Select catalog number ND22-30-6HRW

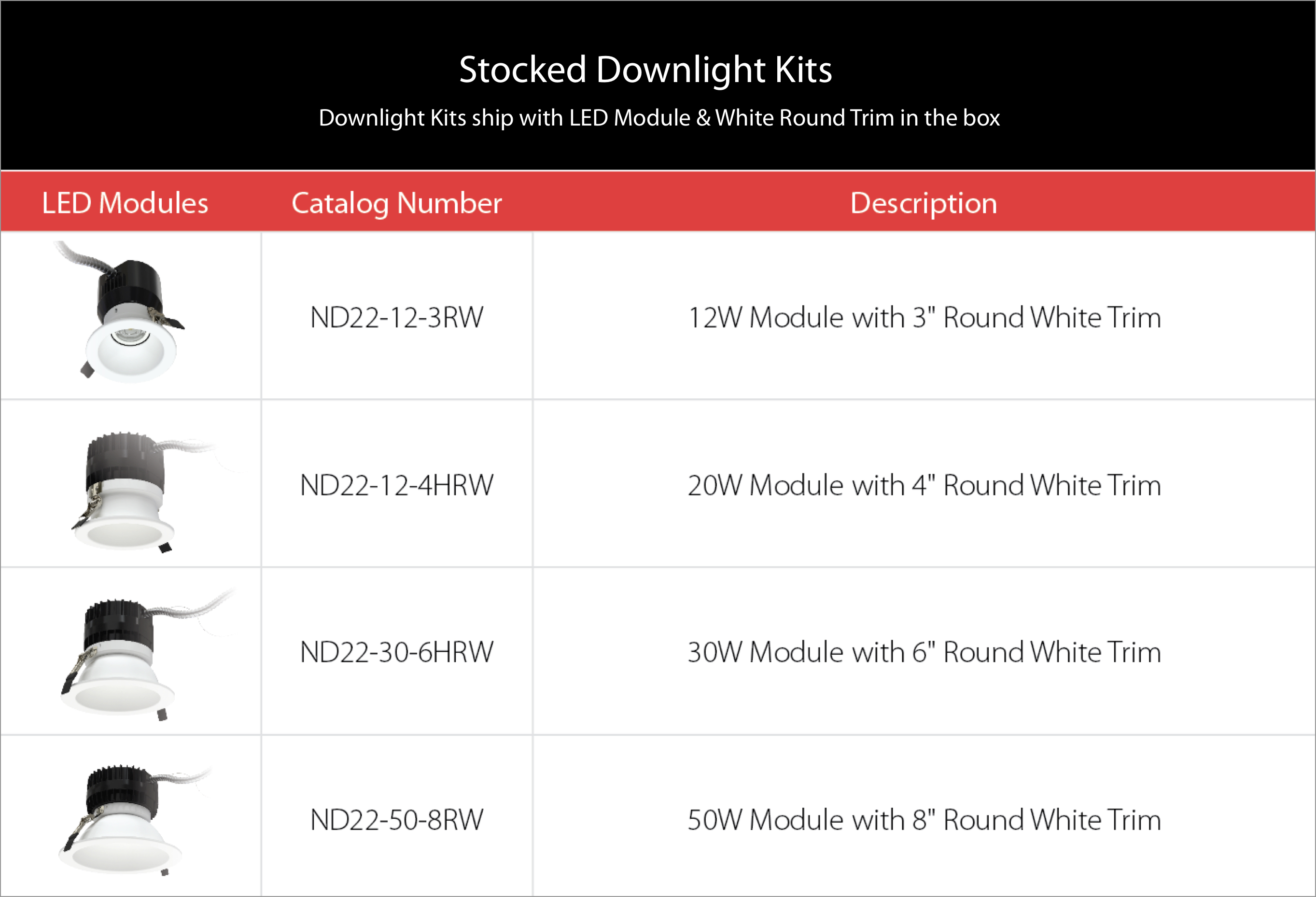coord(397,652)
